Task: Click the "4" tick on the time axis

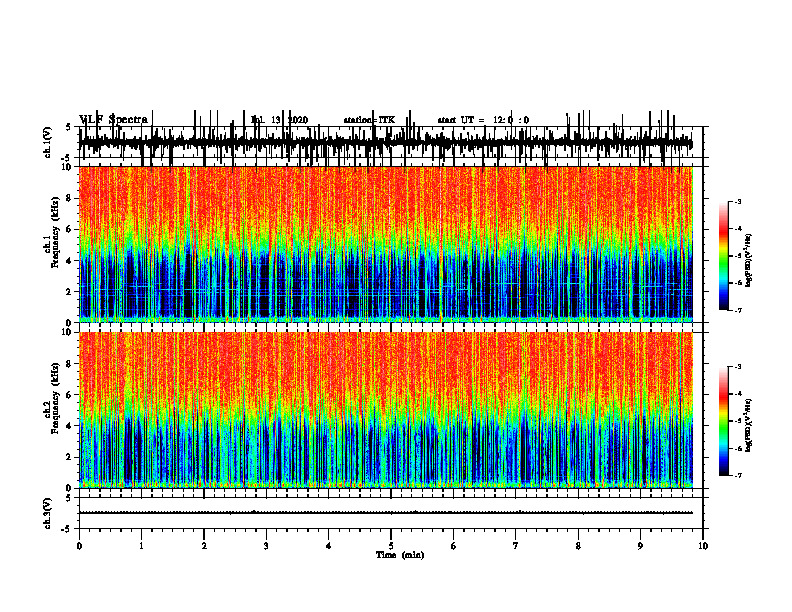Action: 329,546
